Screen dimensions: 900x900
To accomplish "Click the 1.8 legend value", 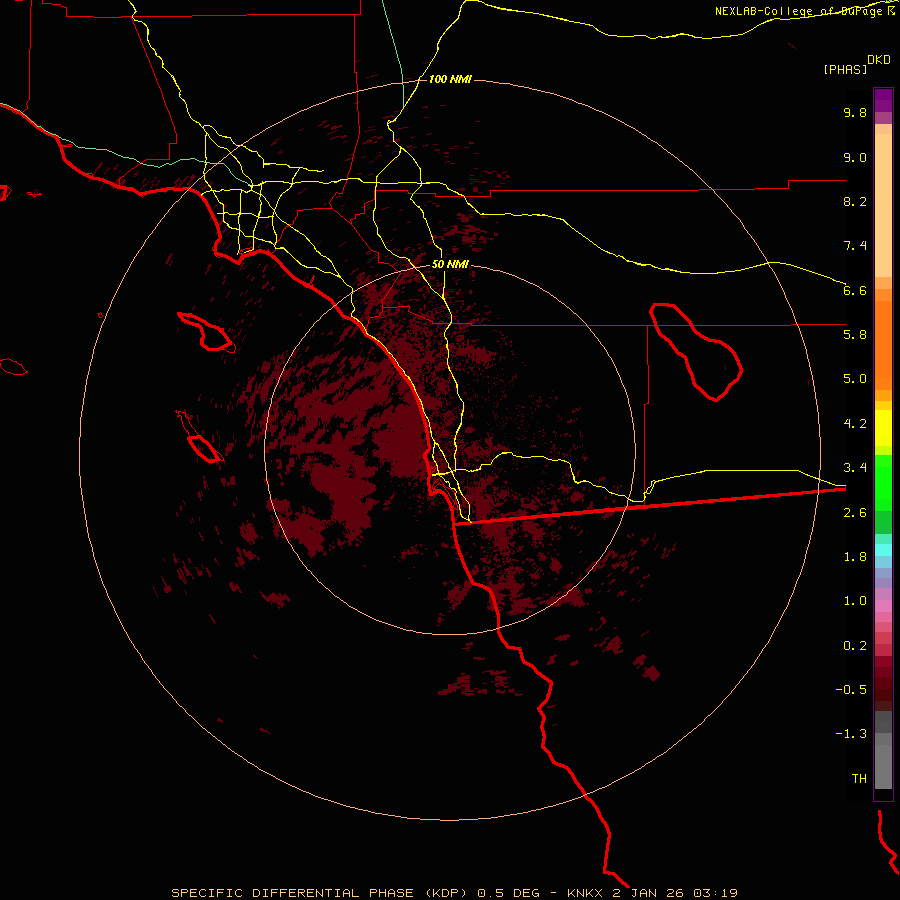I will [855, 557].
